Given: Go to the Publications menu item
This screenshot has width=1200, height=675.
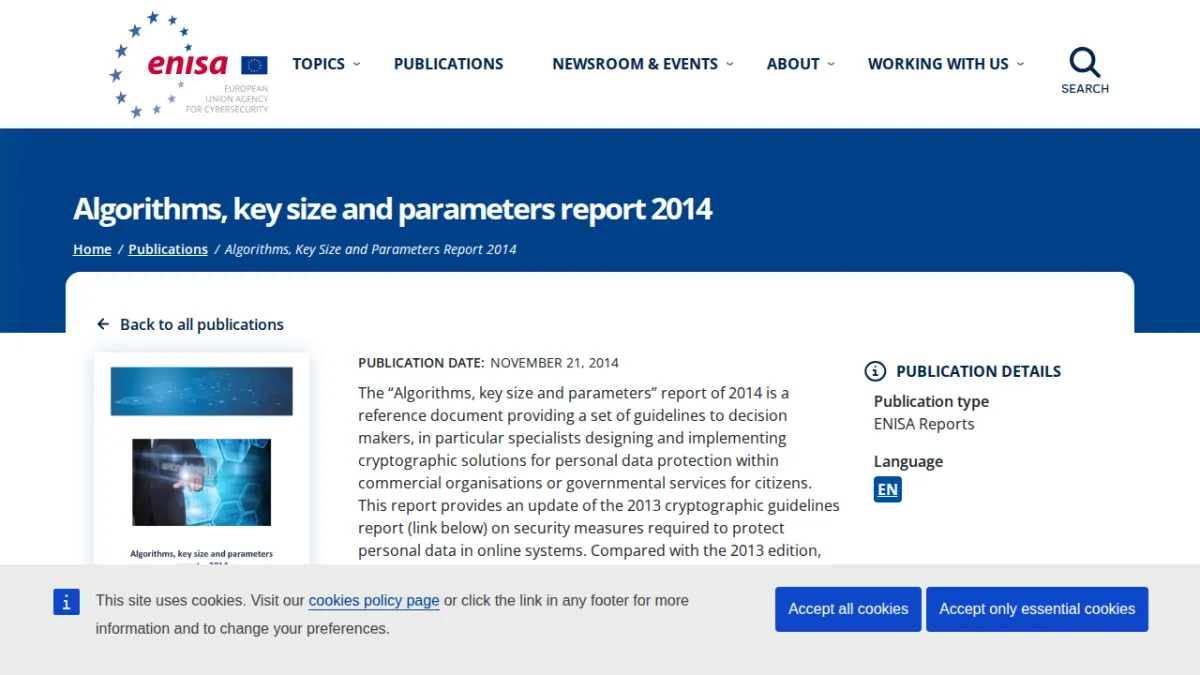Looking at the screenshot, I should click(449, 64).
